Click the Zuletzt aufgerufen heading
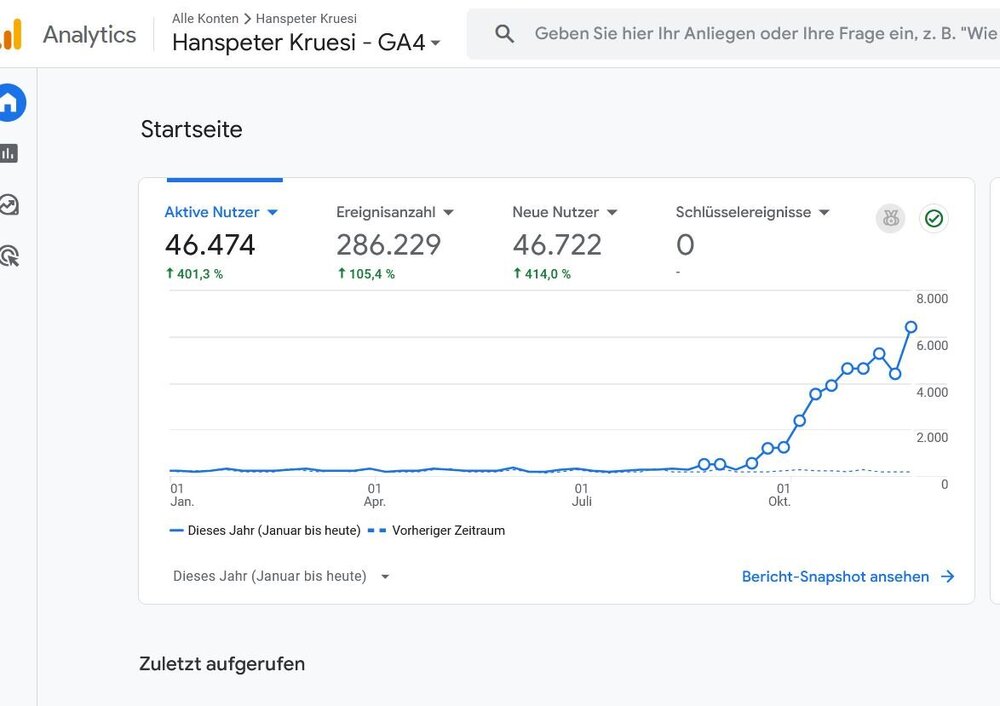 (222, 664)
